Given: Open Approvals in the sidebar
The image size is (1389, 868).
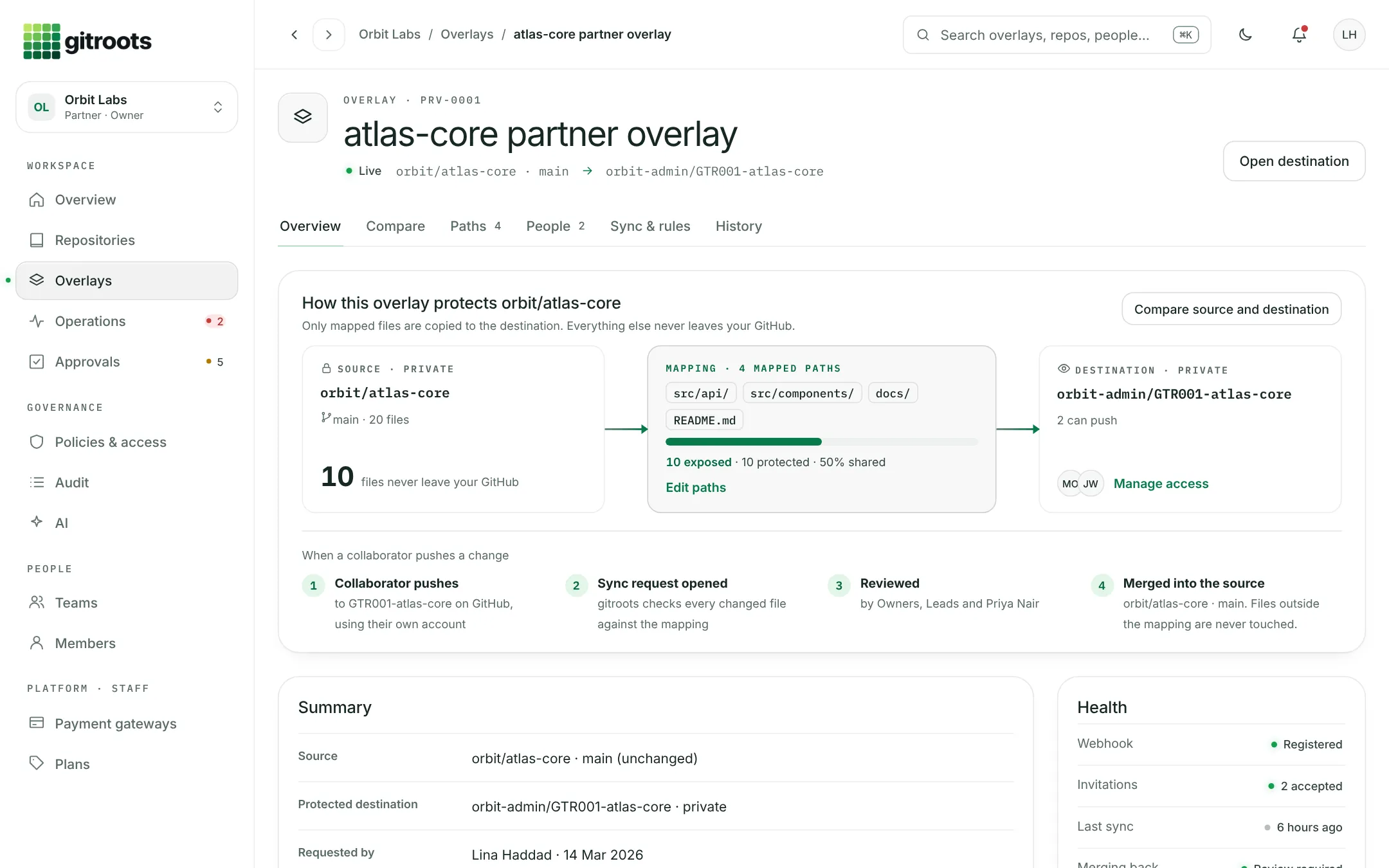Looking at the screenshot, I should pos(127,362).
